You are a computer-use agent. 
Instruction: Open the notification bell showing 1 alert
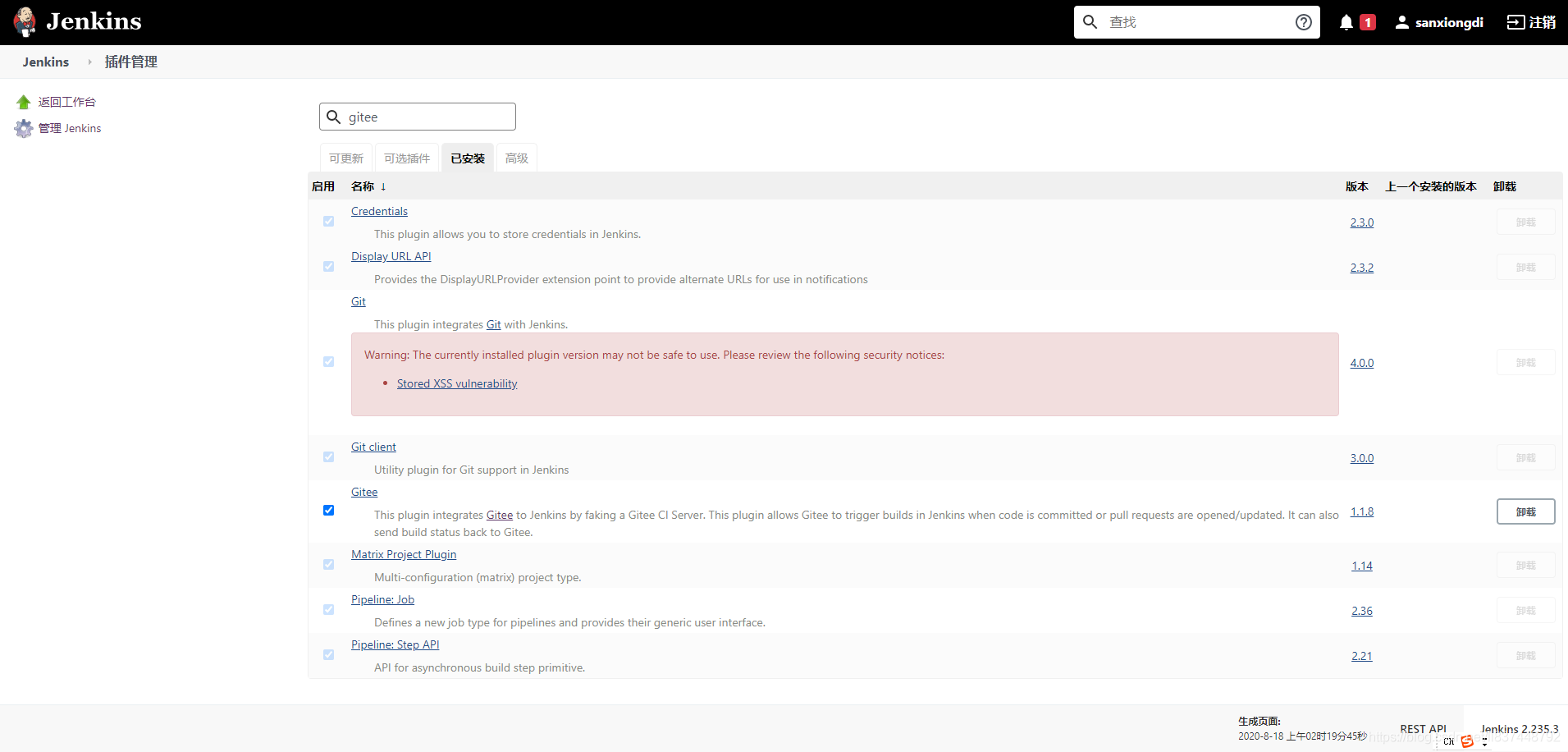pos(1346,21)
